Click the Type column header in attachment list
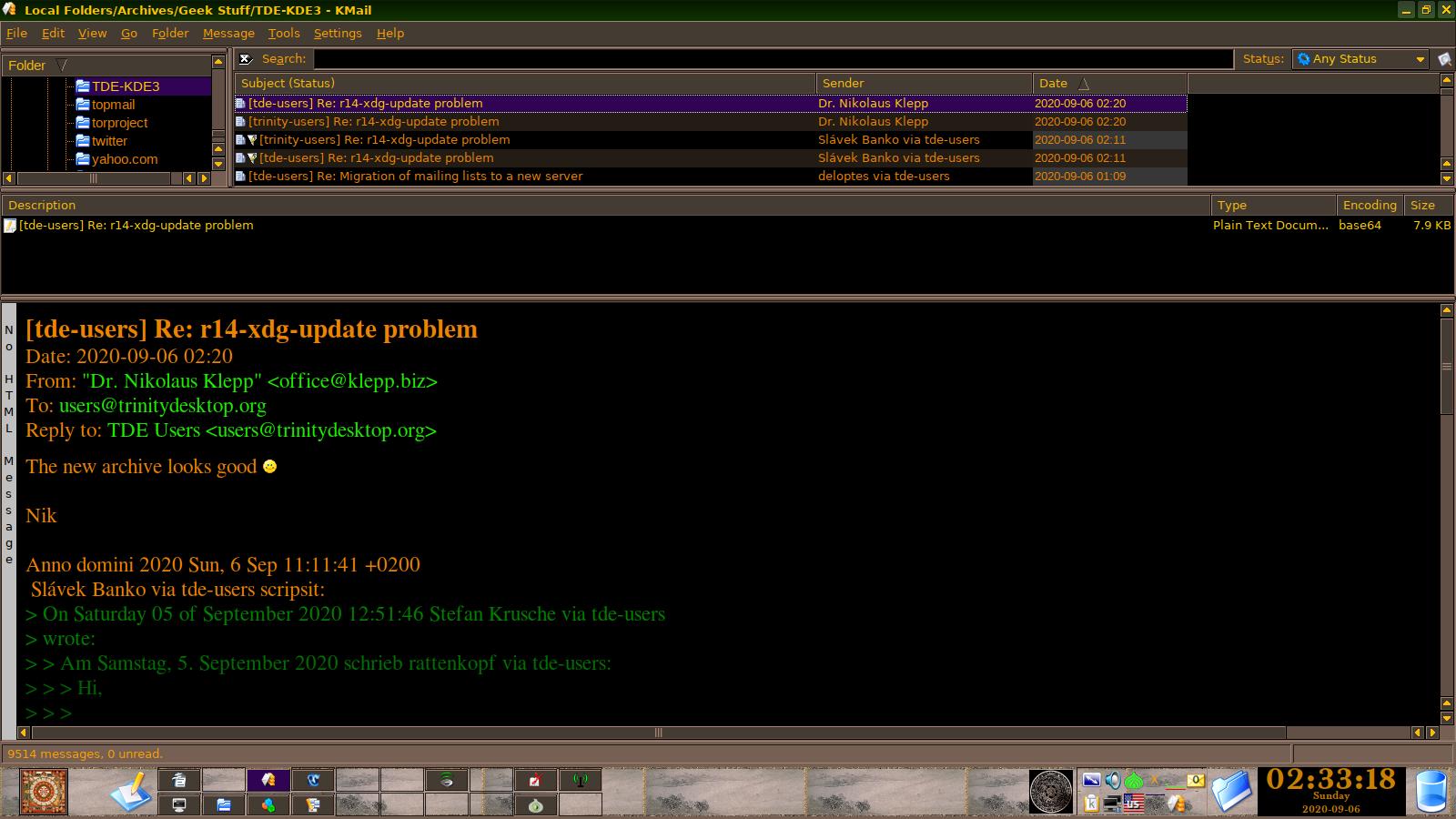The image size is (1456, 819). 1273,205
